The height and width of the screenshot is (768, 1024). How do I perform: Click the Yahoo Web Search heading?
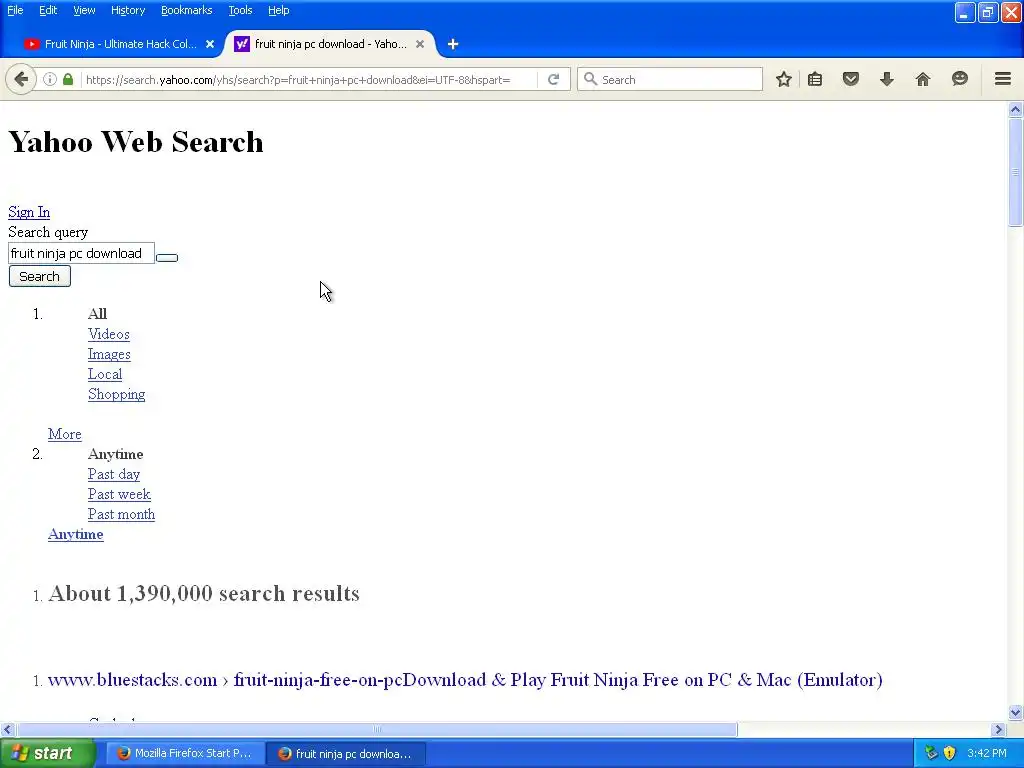[x=136, y=142]
